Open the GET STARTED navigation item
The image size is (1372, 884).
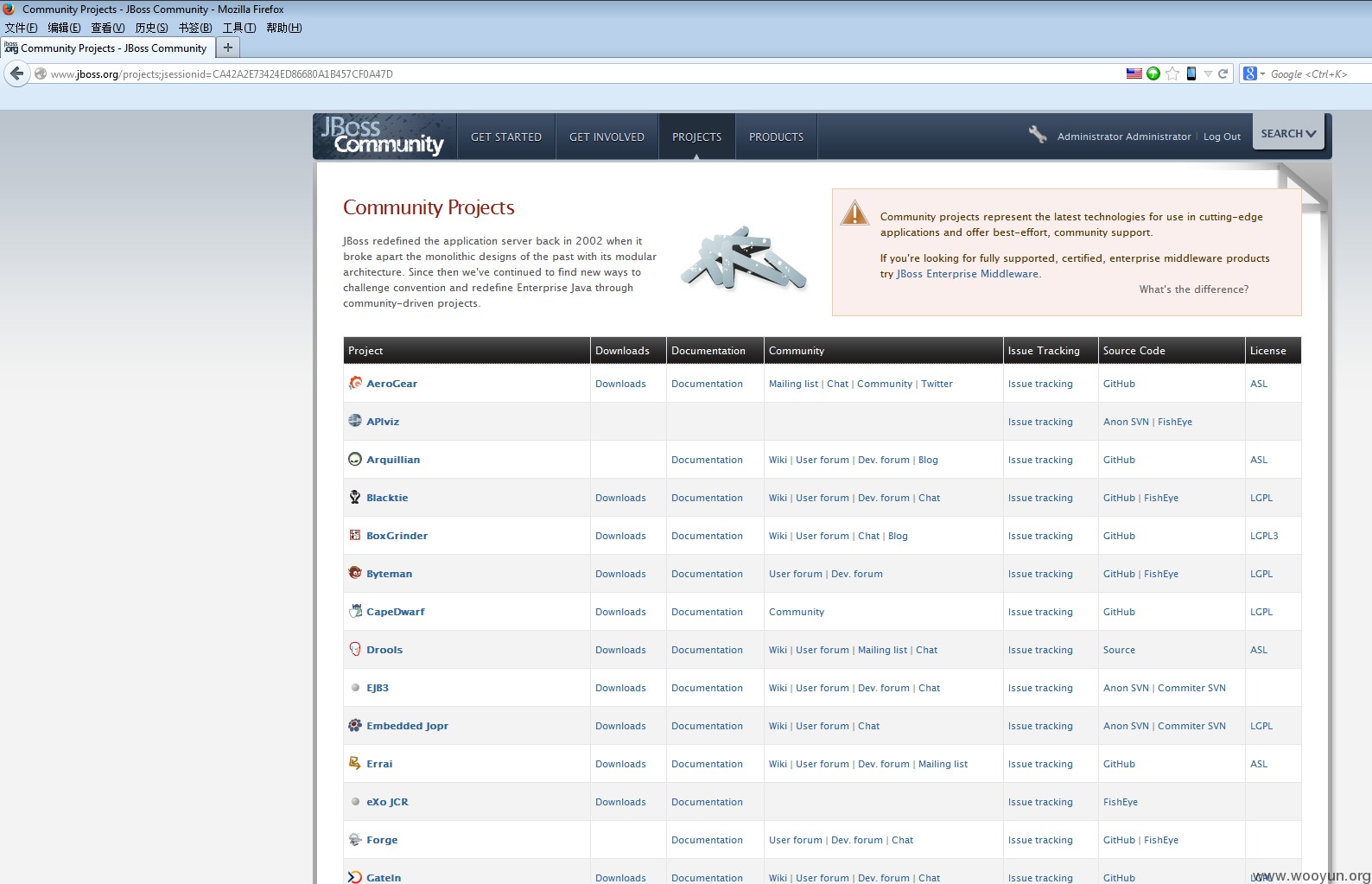(506, 137)
